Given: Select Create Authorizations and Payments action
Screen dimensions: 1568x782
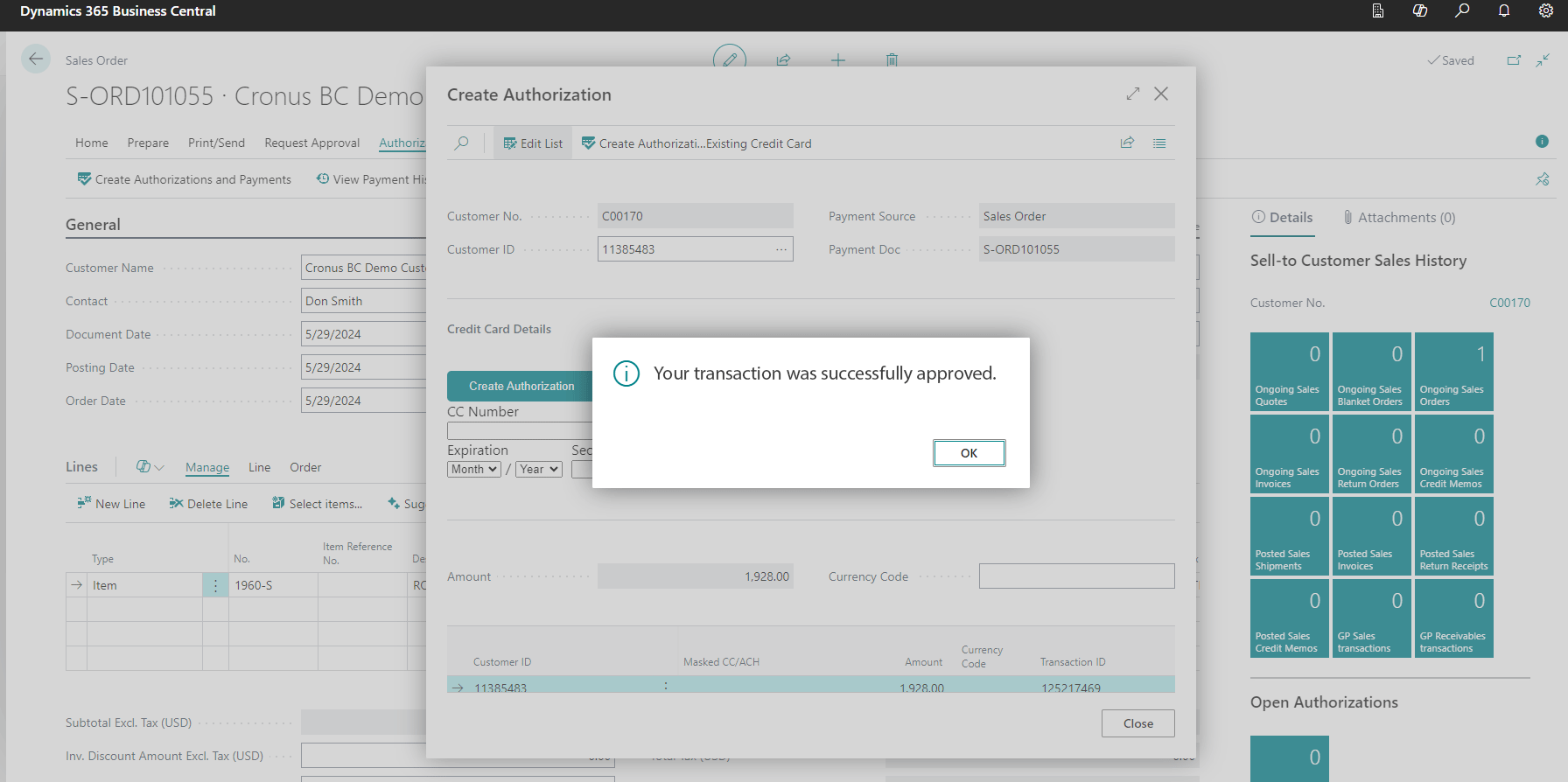Looking at the screenshot, I should [x=184, y=179].
